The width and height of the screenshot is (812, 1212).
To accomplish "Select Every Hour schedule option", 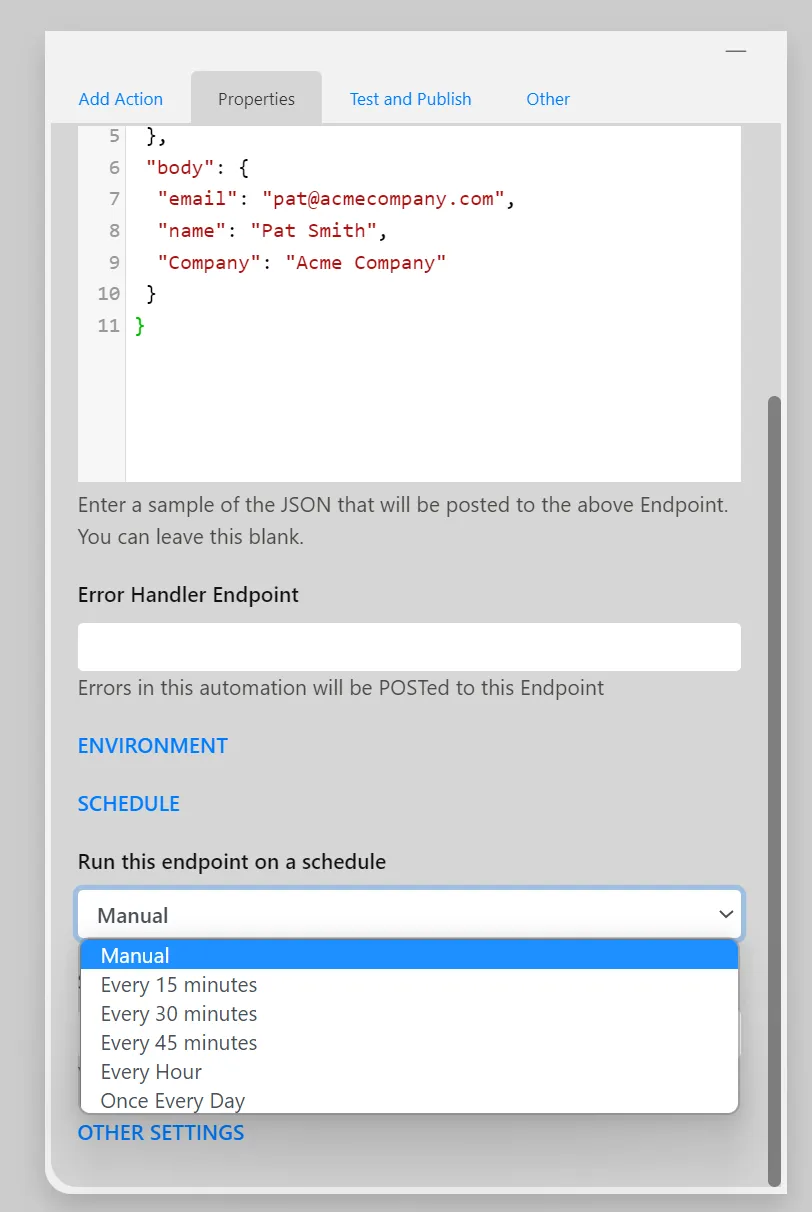I will tap(409, 1072).
